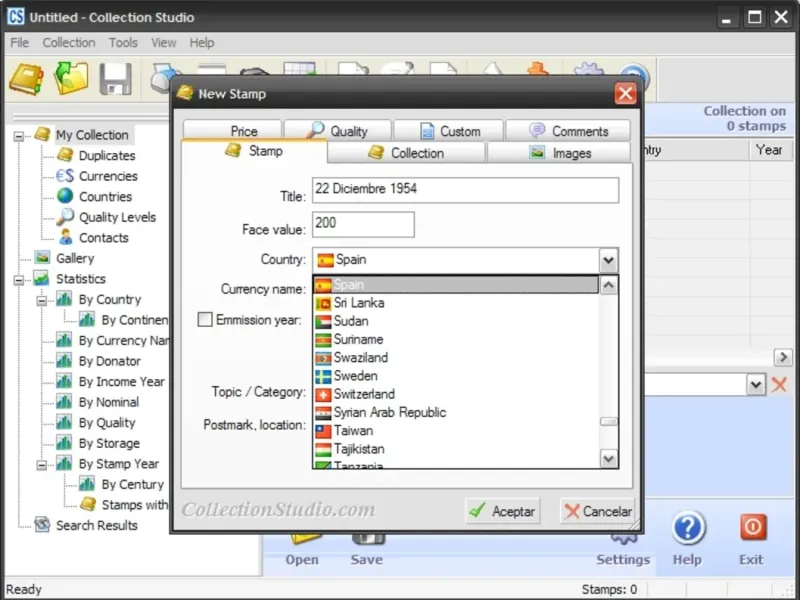800x600 pixels.
Task: Click the floppy disk save toolbar icon
Action: tap(115, 79)
